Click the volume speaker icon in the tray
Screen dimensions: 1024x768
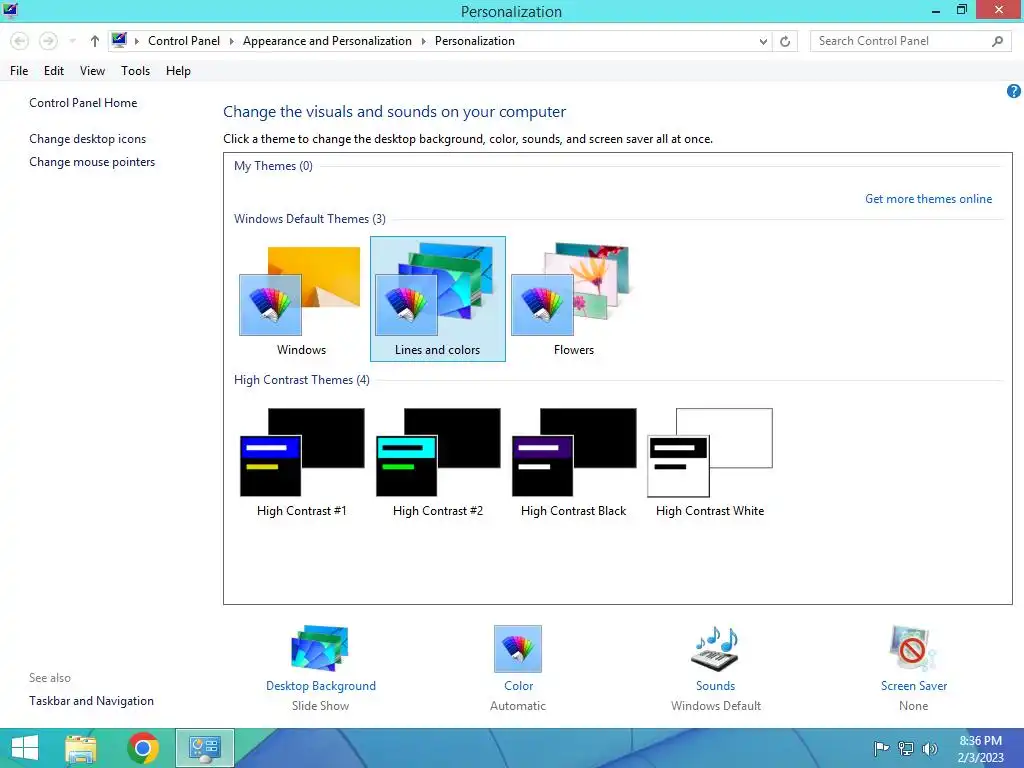pos(929,748)
